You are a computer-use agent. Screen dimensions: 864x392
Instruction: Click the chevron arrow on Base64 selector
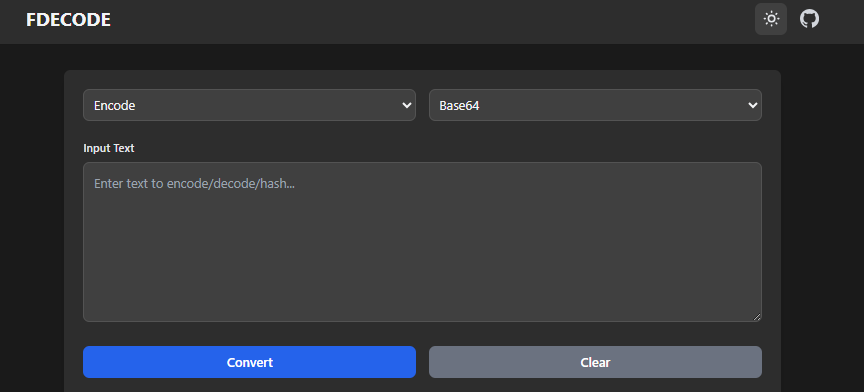point(753,105)
